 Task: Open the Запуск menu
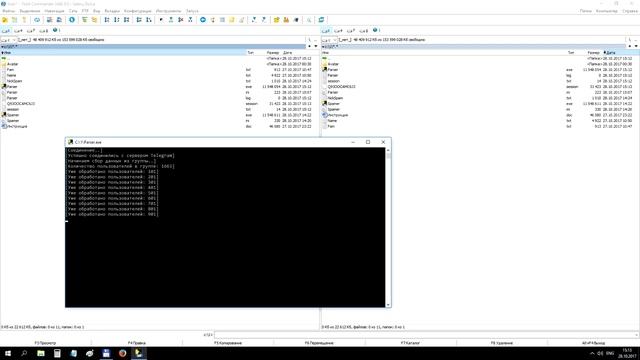point(192,11)
